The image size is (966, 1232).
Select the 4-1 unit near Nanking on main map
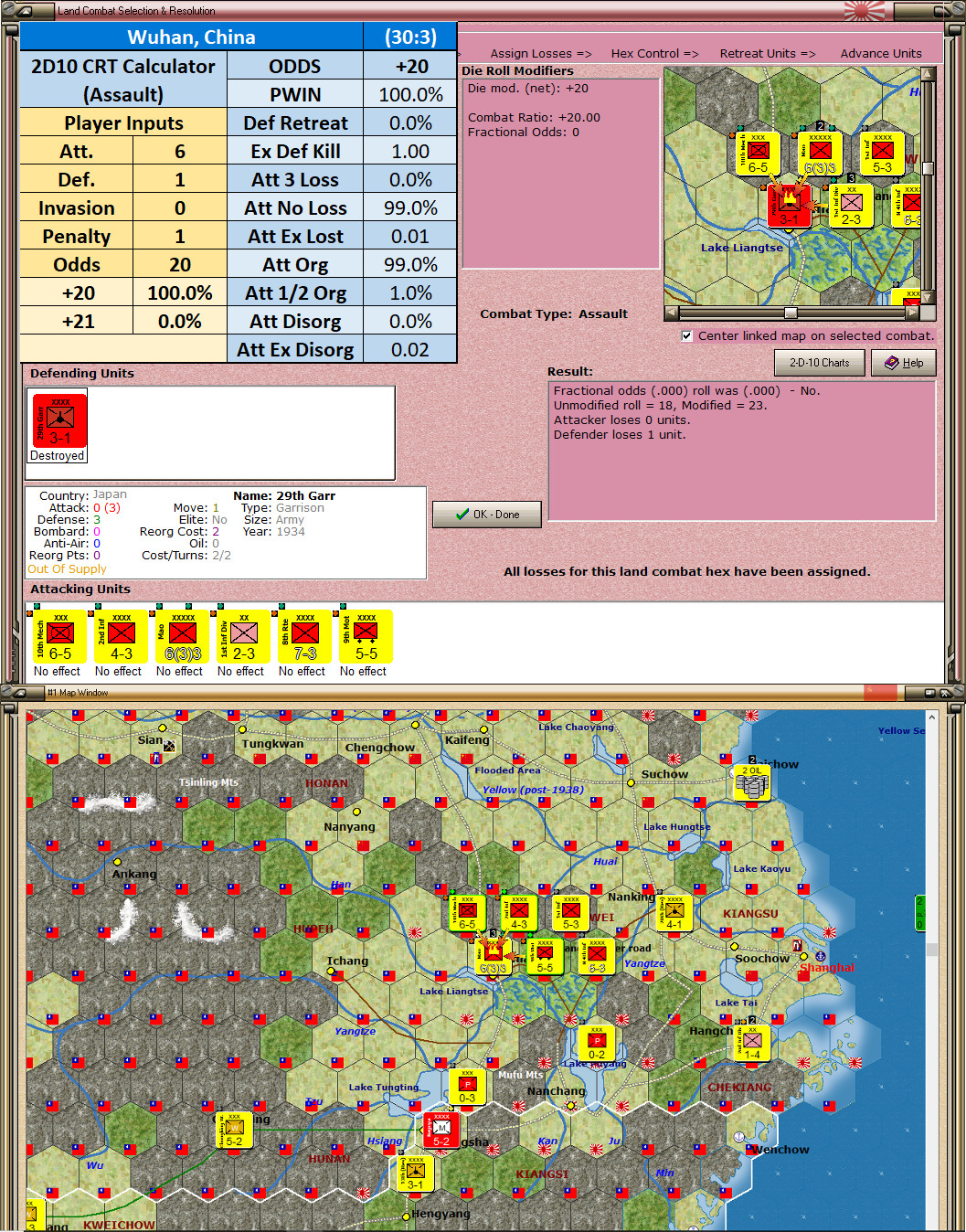point(674,911)
